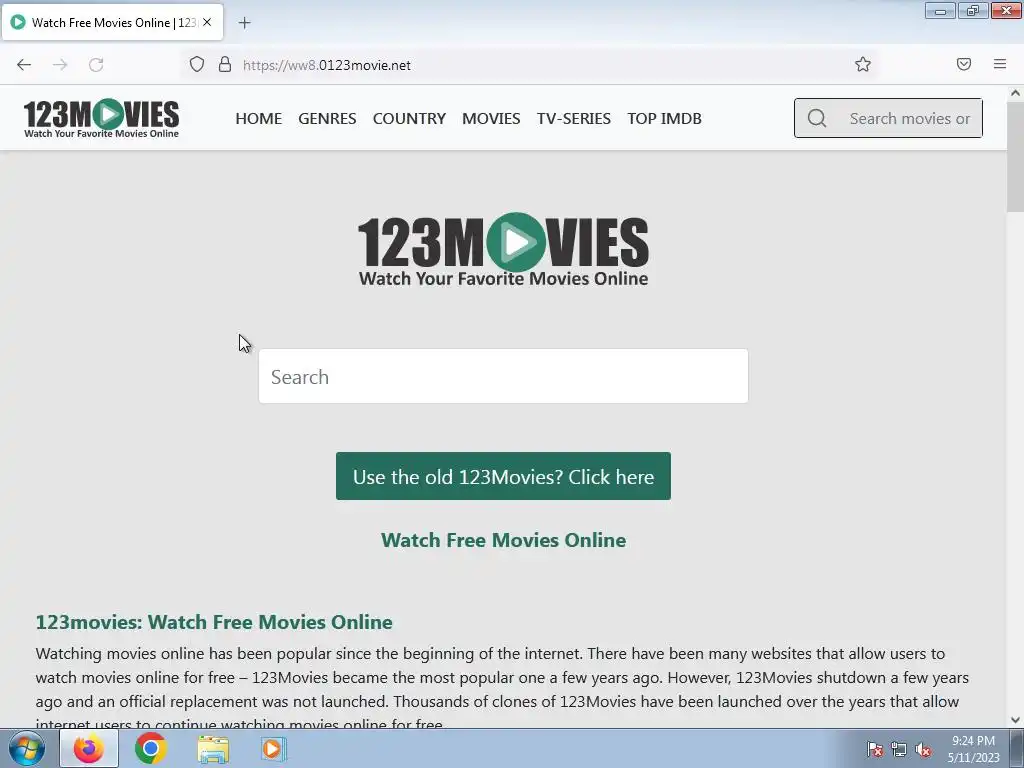Launch Chrome from the taskbar
The width and height of the screenshot is (1024, 768).
(151, 748)
